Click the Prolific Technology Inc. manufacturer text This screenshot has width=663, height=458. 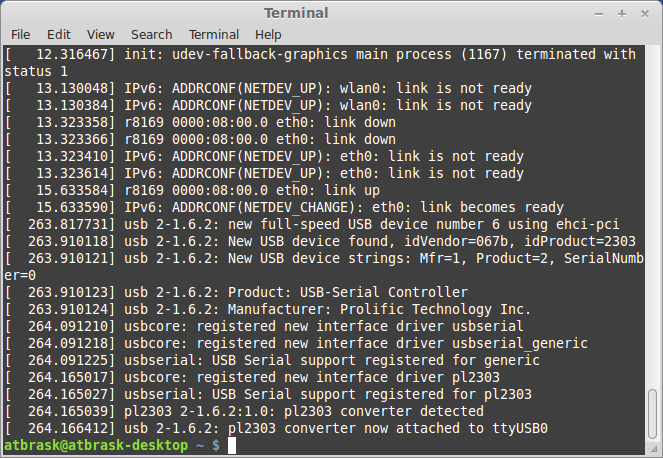(435, 310)
